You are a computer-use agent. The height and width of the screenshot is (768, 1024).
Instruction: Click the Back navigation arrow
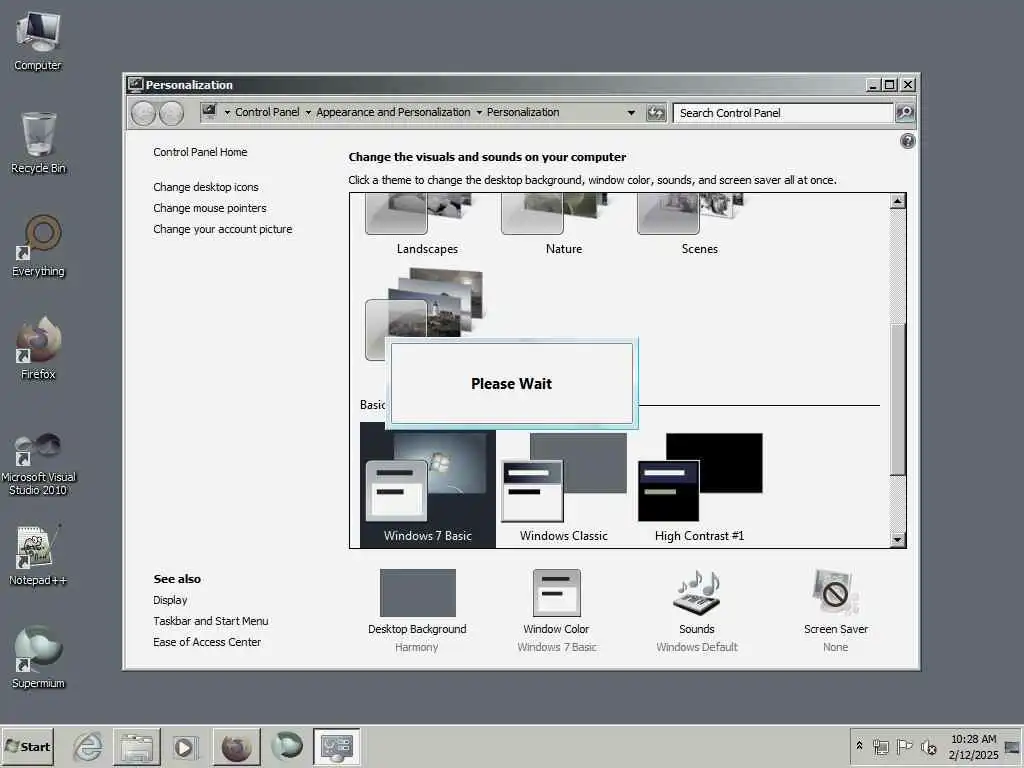143,113
